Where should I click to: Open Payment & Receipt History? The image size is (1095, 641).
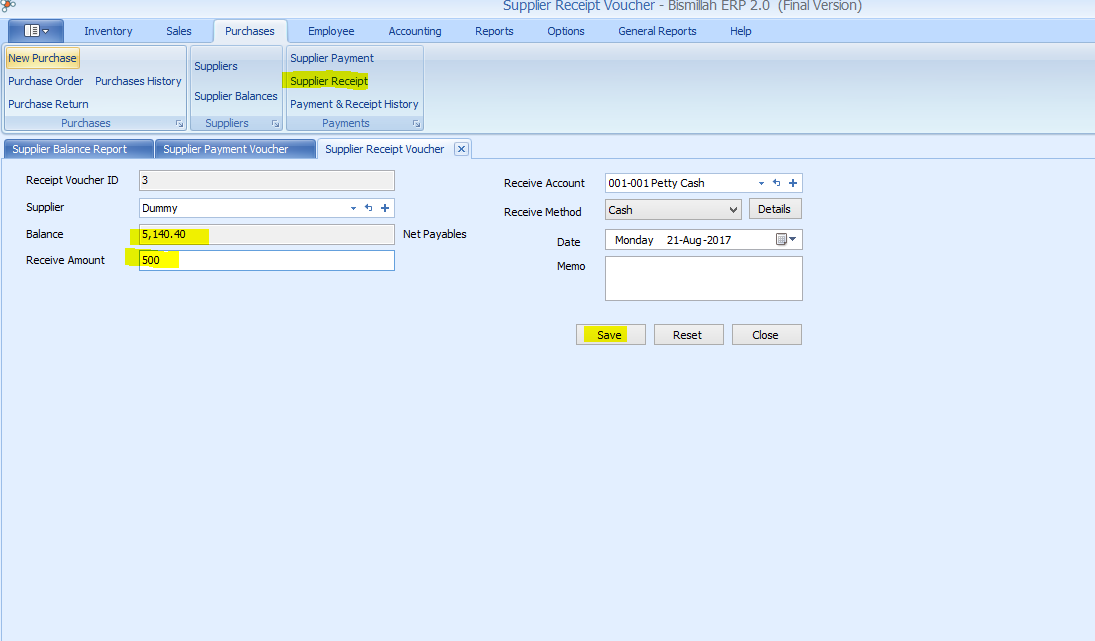354,104
